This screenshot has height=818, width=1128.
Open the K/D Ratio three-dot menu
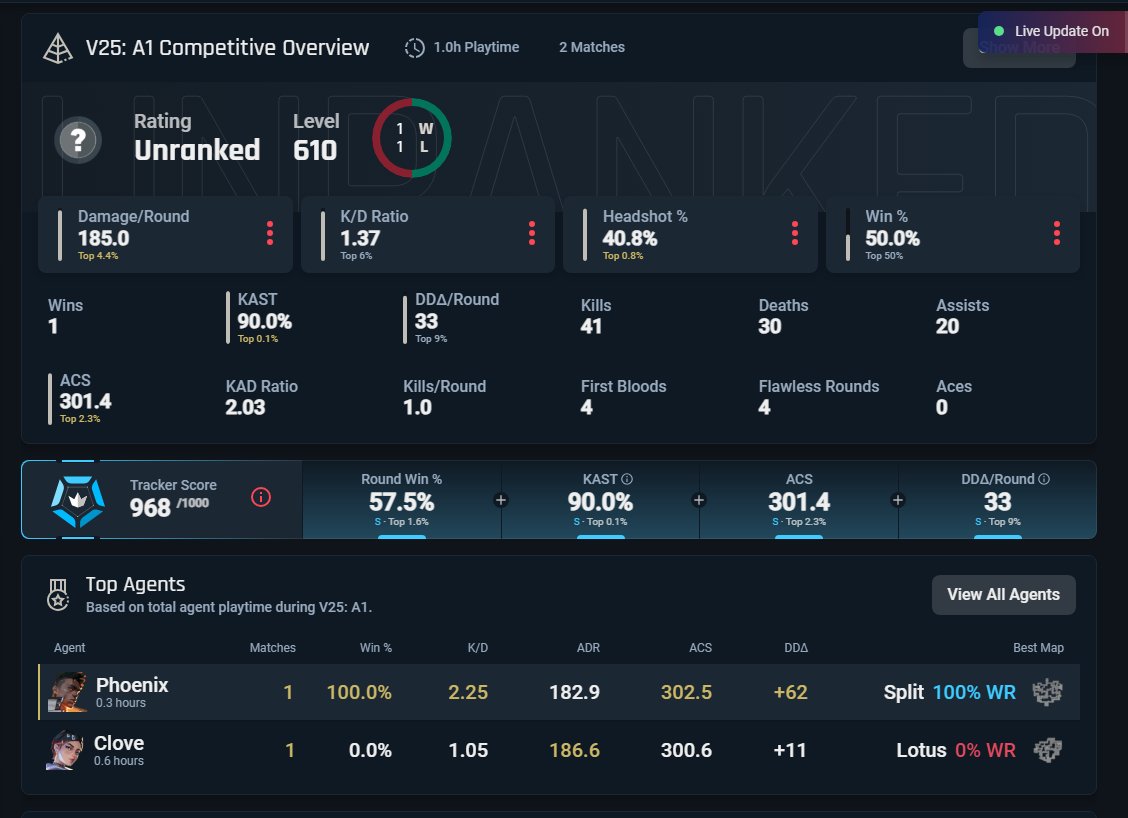coord(532,233)
